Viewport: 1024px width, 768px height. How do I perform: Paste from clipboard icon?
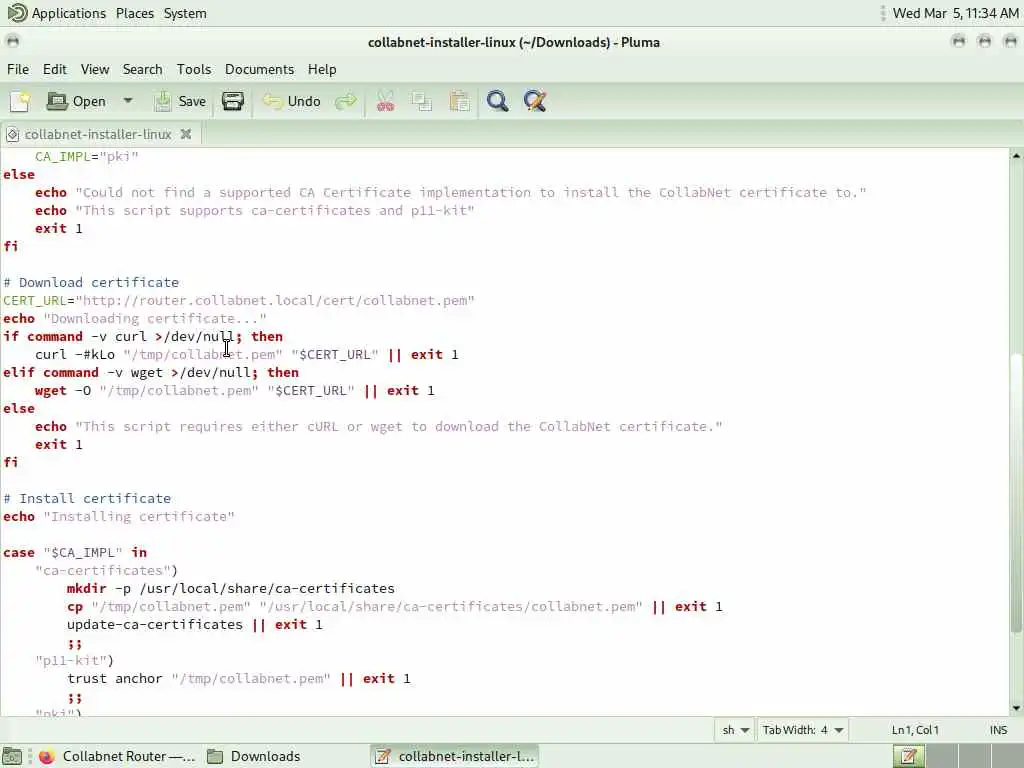click(459, 101)
